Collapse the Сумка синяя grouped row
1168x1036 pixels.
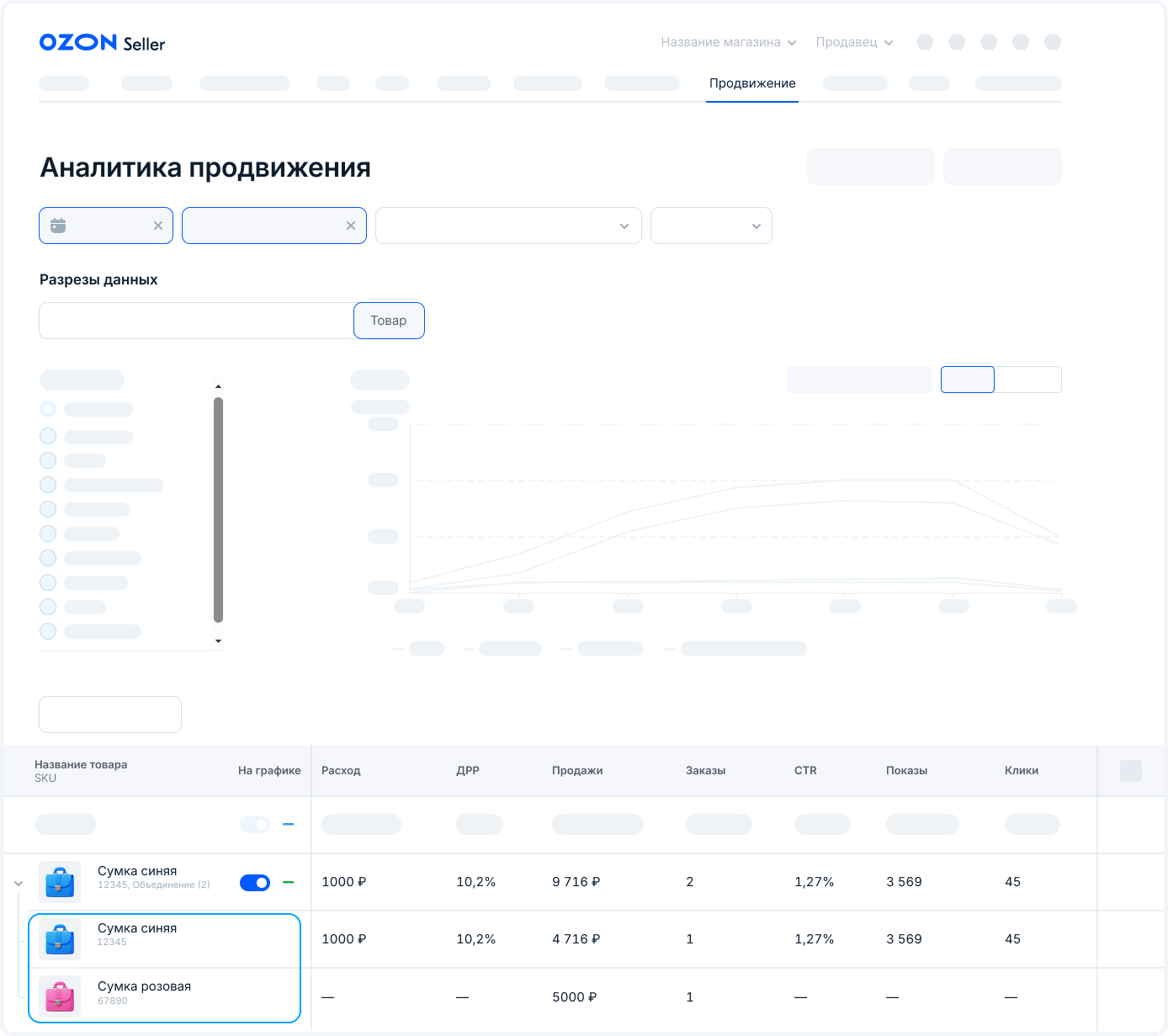click(x=19, y=883)
